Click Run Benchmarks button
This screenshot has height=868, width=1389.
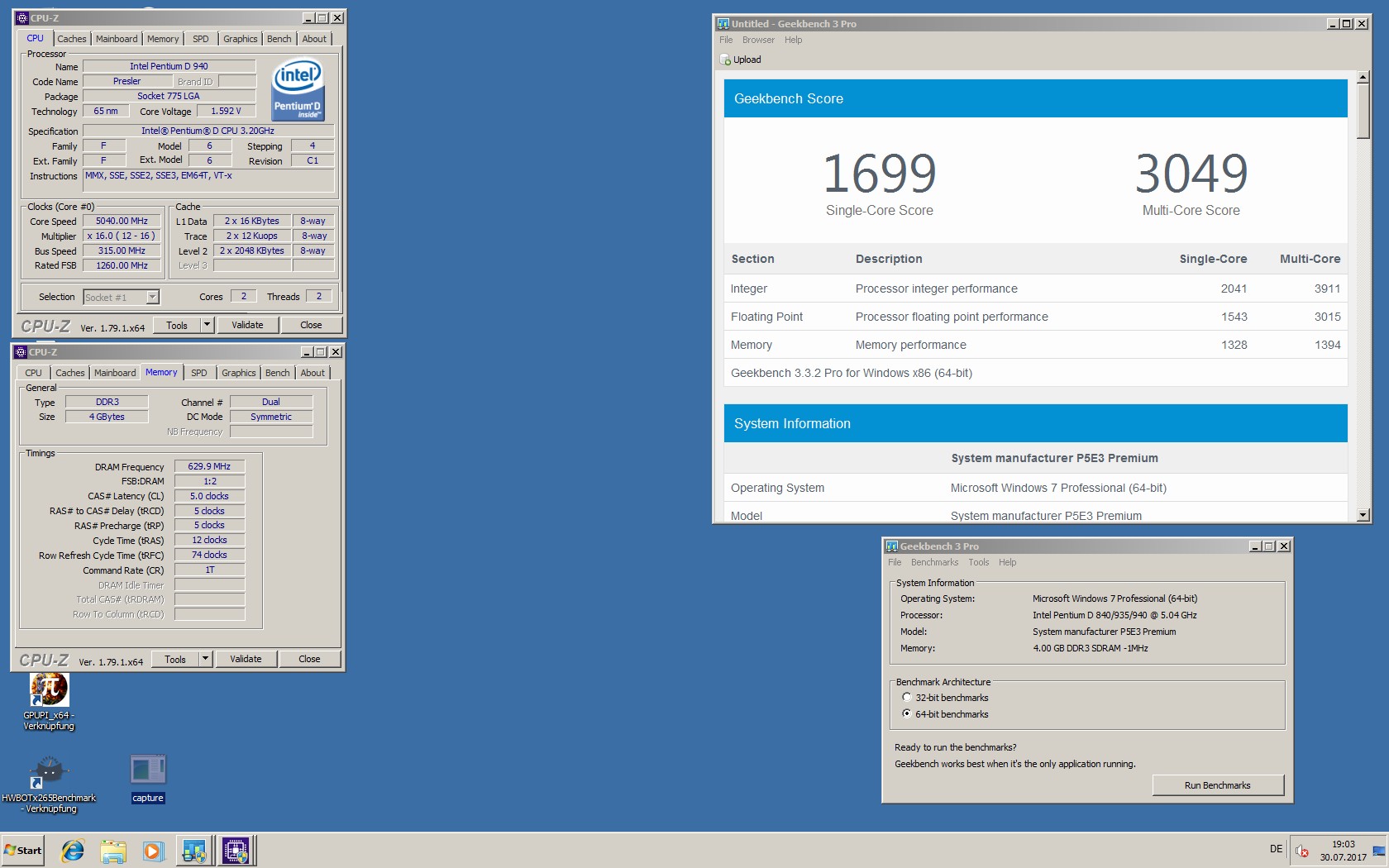(x=1218, y=785)
